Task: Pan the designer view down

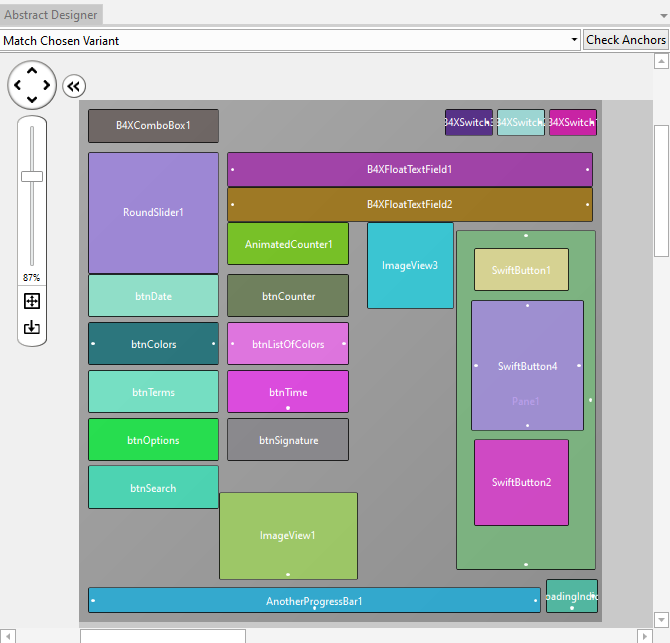Action: [32, 100]
